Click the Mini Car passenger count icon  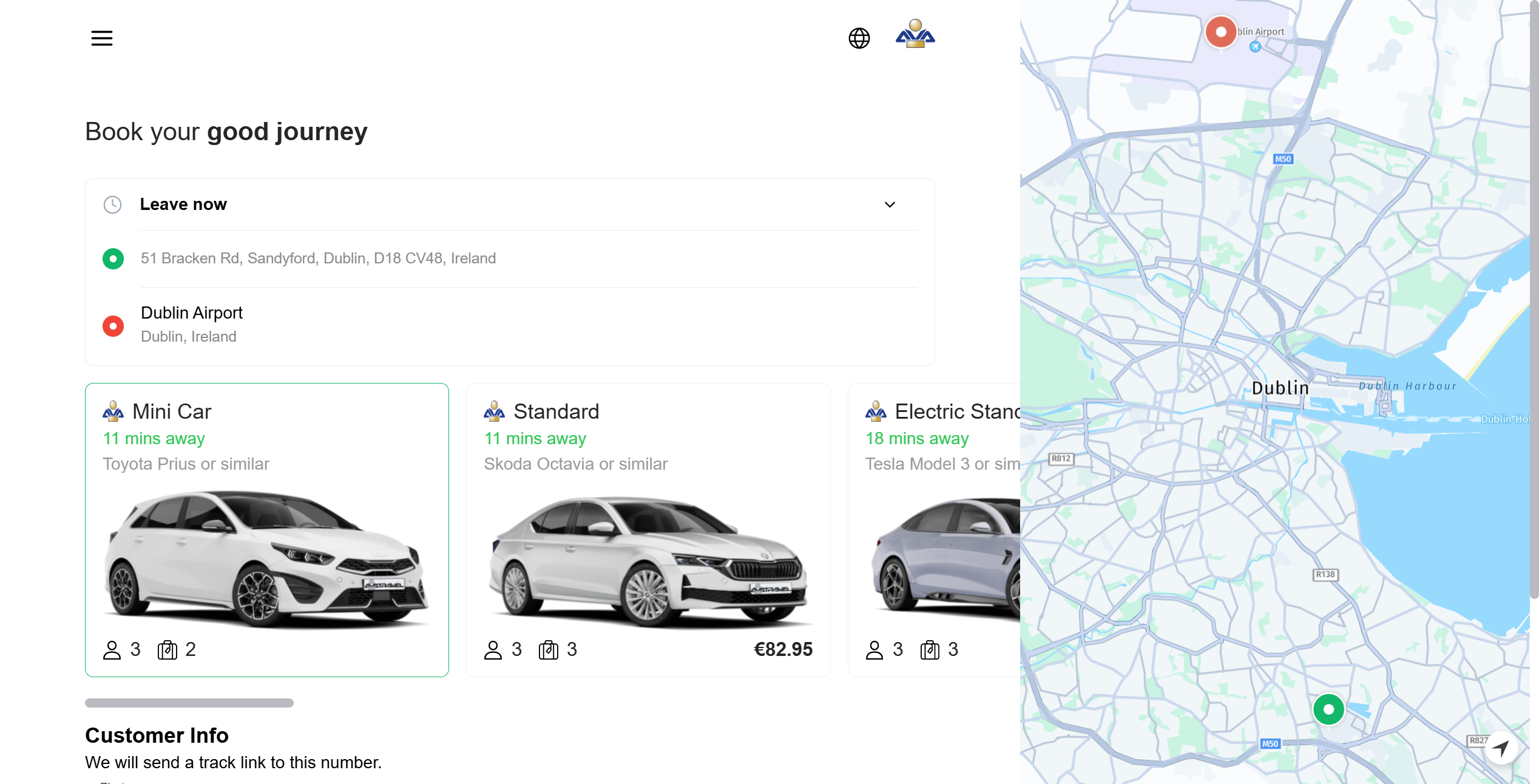(x=112, y=650)
